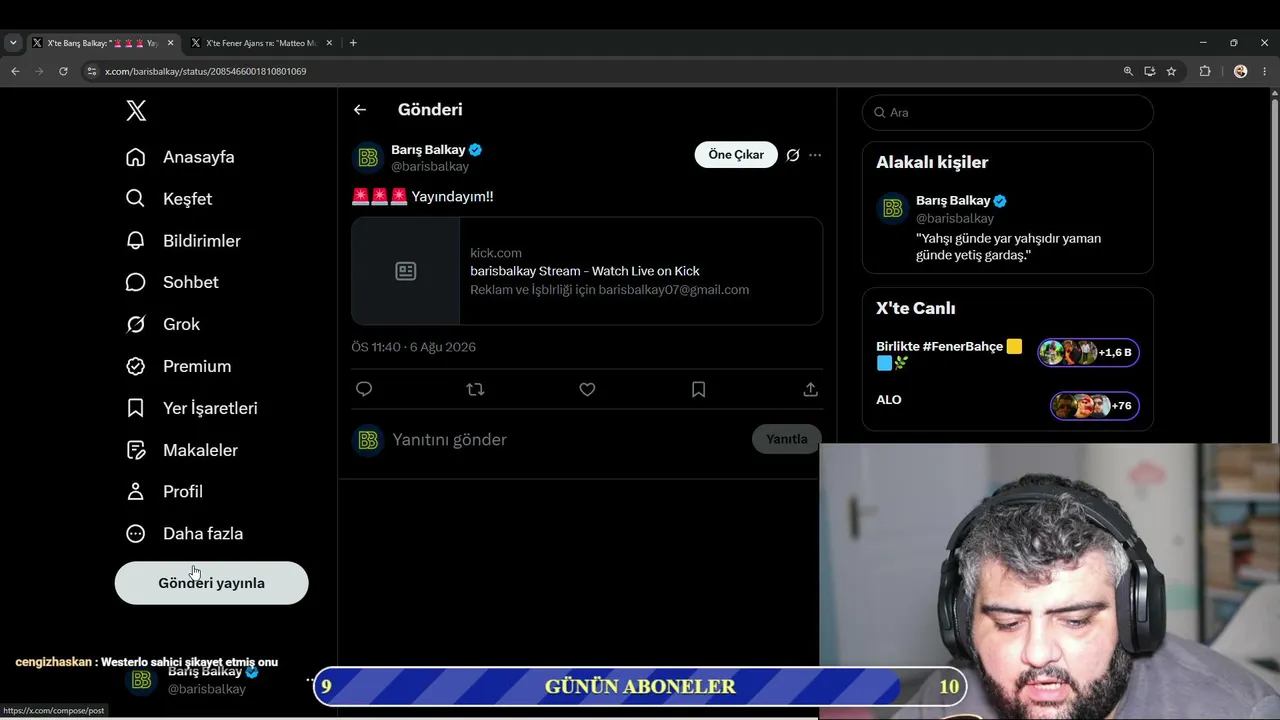Image resolution: width=1280 pixels, height=720 pixels.
Task: Repost the post via retweet icon
Action: [475, 389]
